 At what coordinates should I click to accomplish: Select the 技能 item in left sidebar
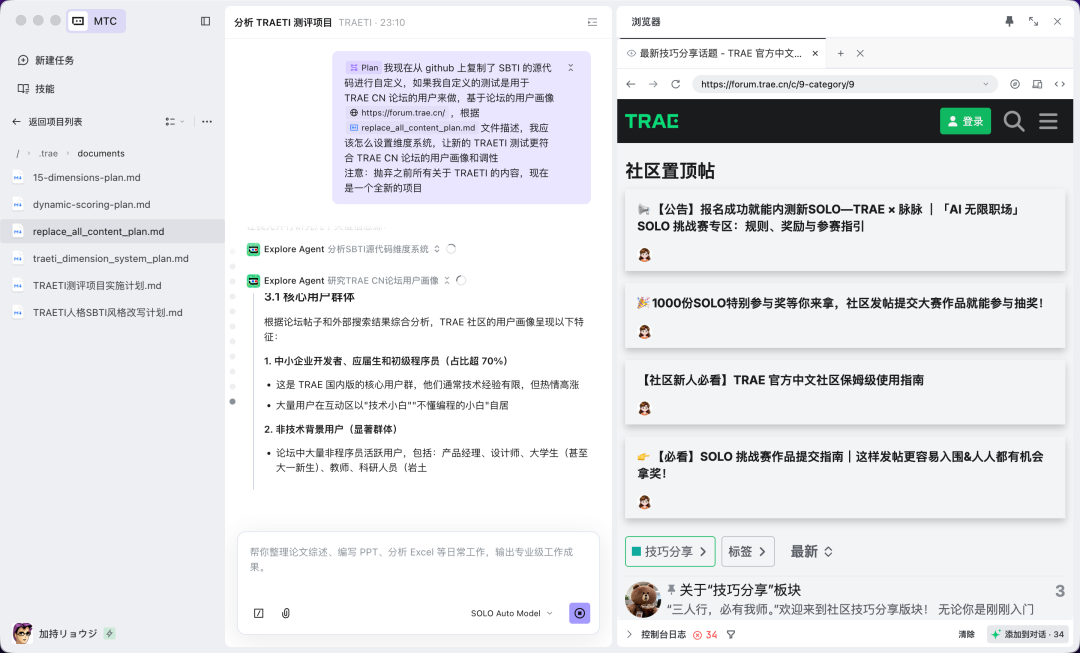click(x=34, y=88)
